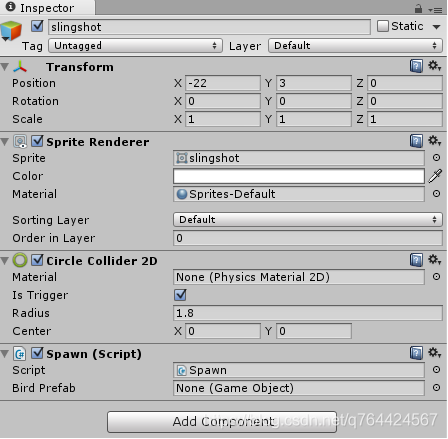Open Sprite Renderer gear settings menu

(435, 141)
